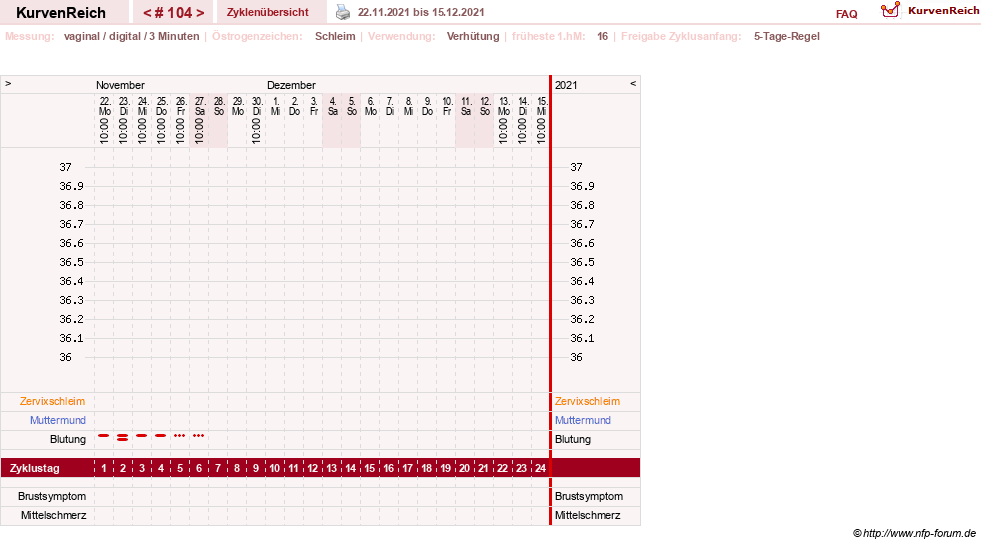Screen dimensions: 981x545
Task: Expand chart using the > arrow above November
Action: [x=8, y=83]
